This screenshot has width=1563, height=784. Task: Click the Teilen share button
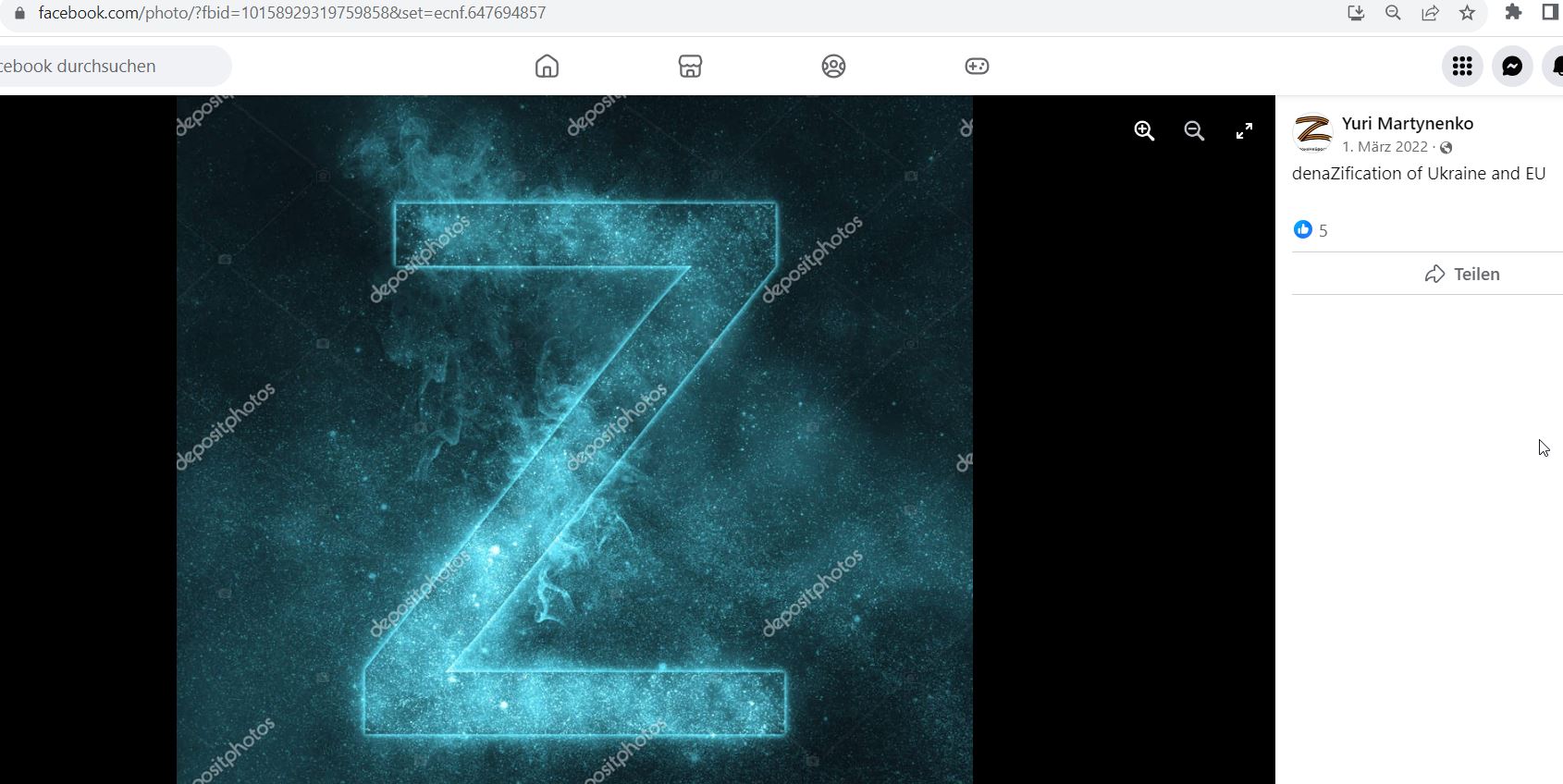click(x=1462, y=274)
